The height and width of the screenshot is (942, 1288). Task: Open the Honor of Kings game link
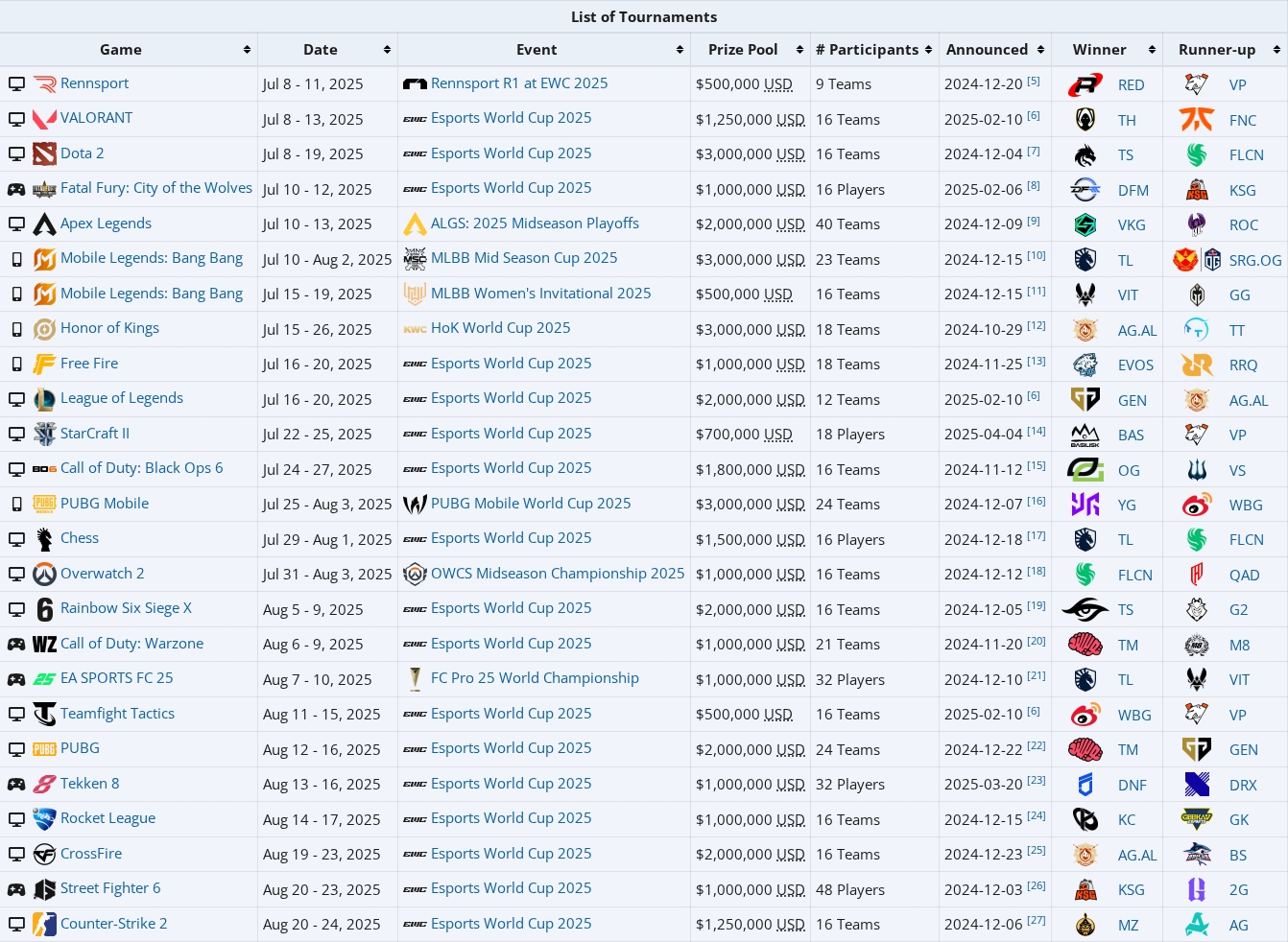pos(109,328)
